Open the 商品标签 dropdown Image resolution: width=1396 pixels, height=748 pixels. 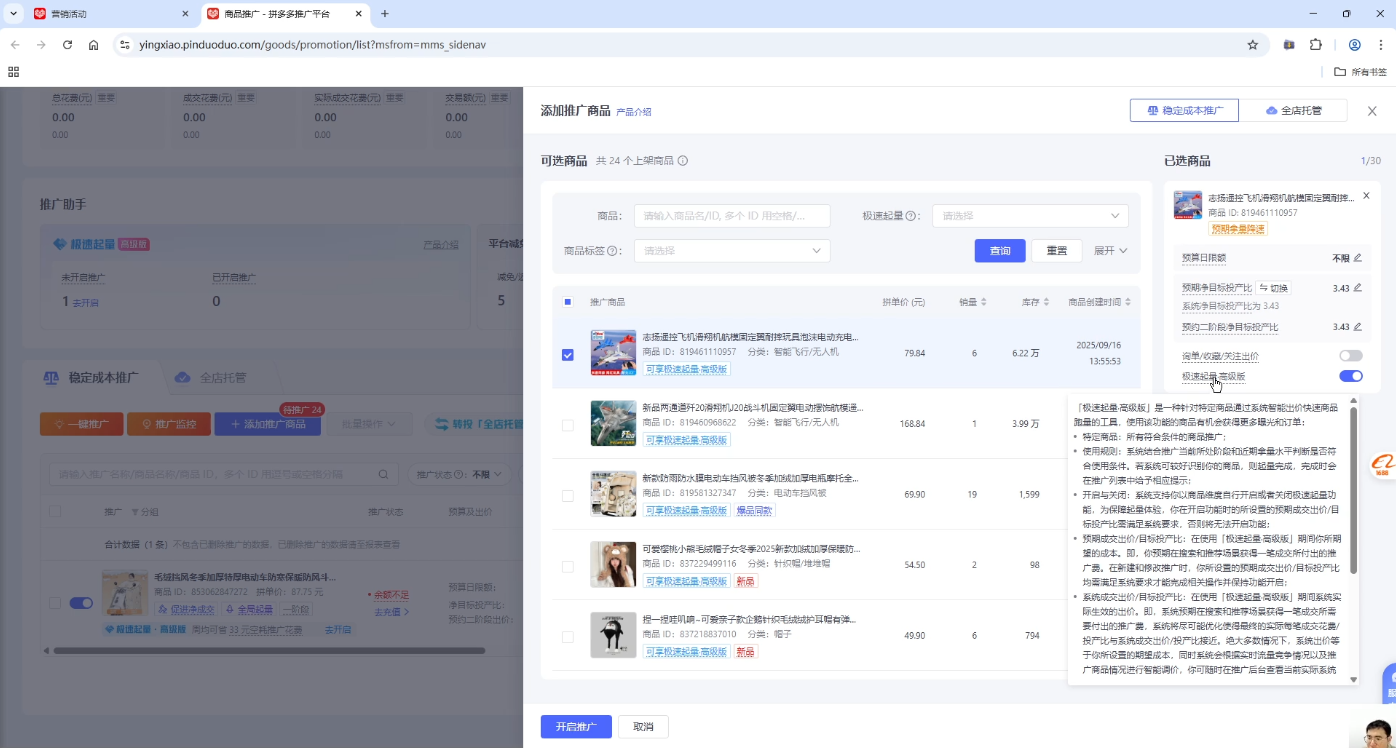pos(731,250)
